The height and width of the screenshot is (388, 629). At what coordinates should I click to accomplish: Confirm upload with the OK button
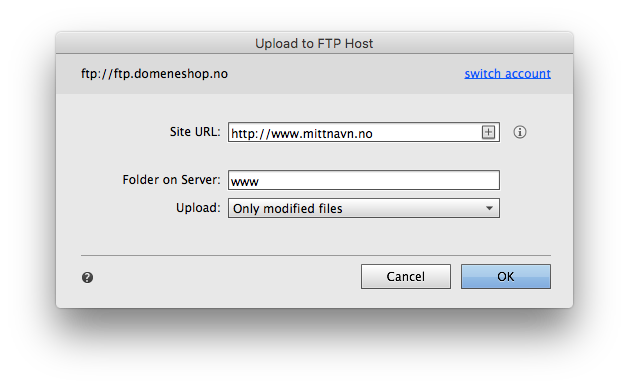point(506,276)
